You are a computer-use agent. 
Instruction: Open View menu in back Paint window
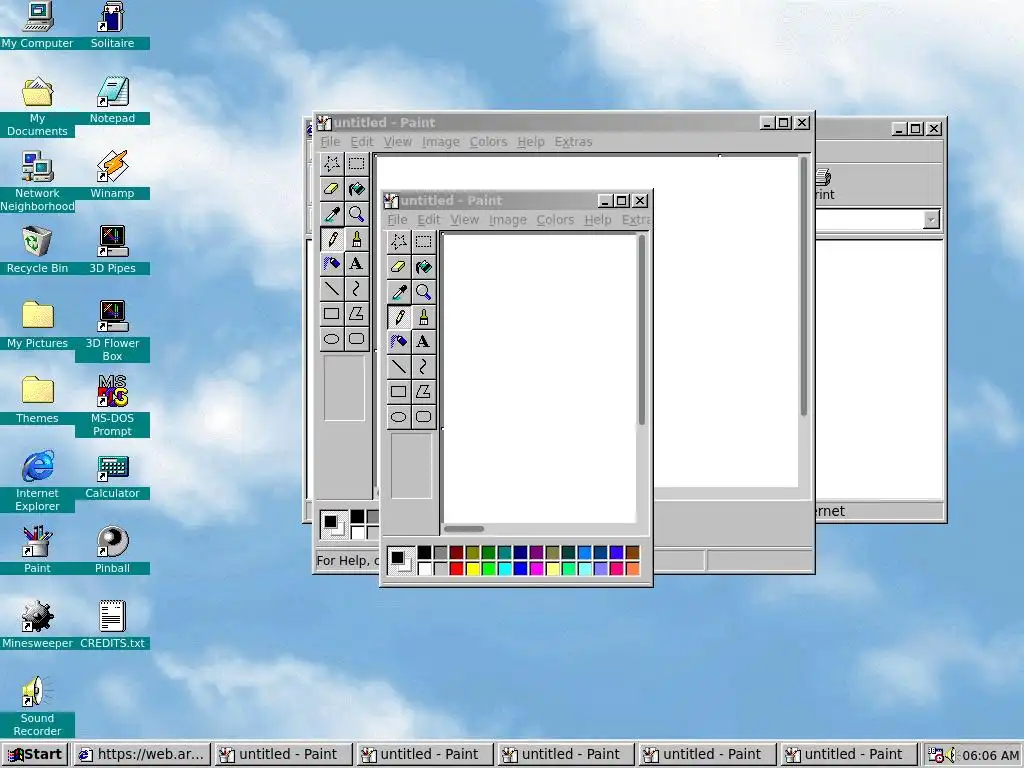point(397,142)
